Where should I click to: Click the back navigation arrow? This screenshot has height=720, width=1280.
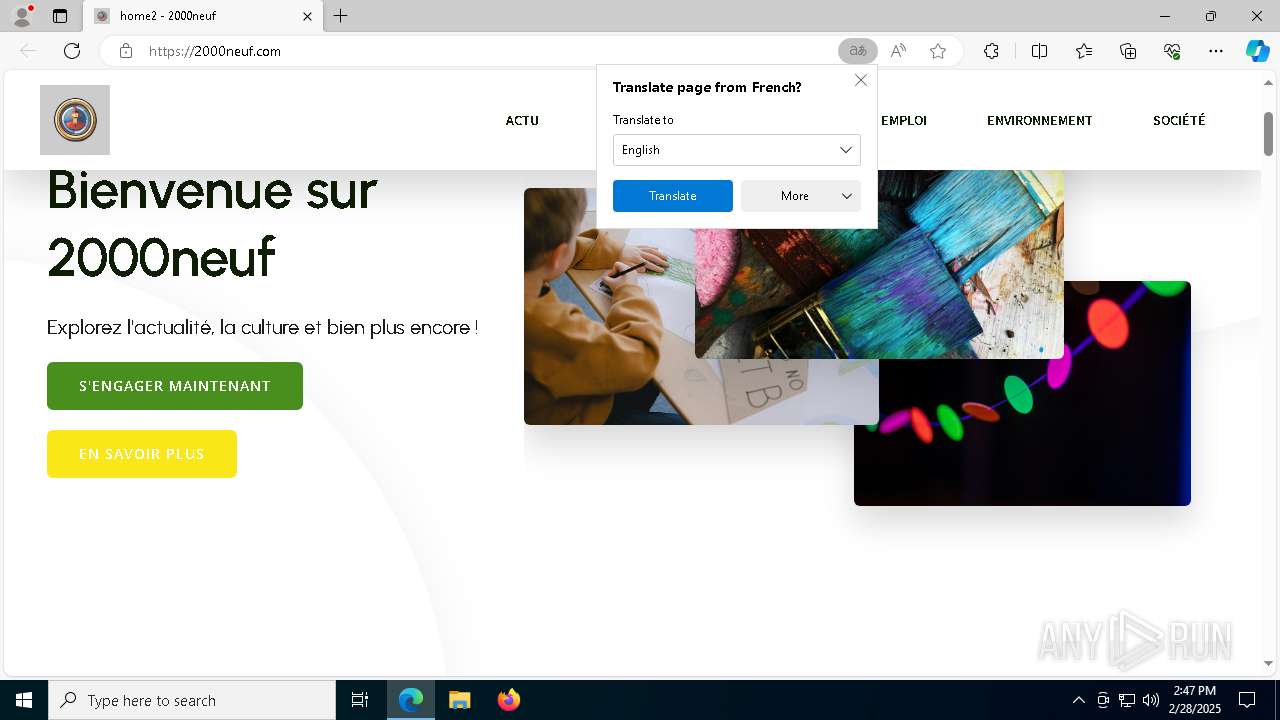28,51
